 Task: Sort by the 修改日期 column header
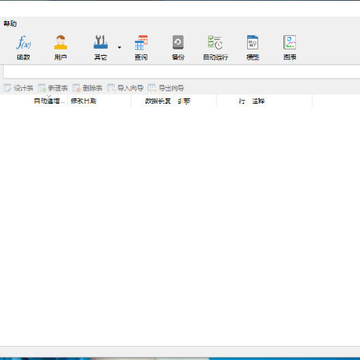pos(99,101)
